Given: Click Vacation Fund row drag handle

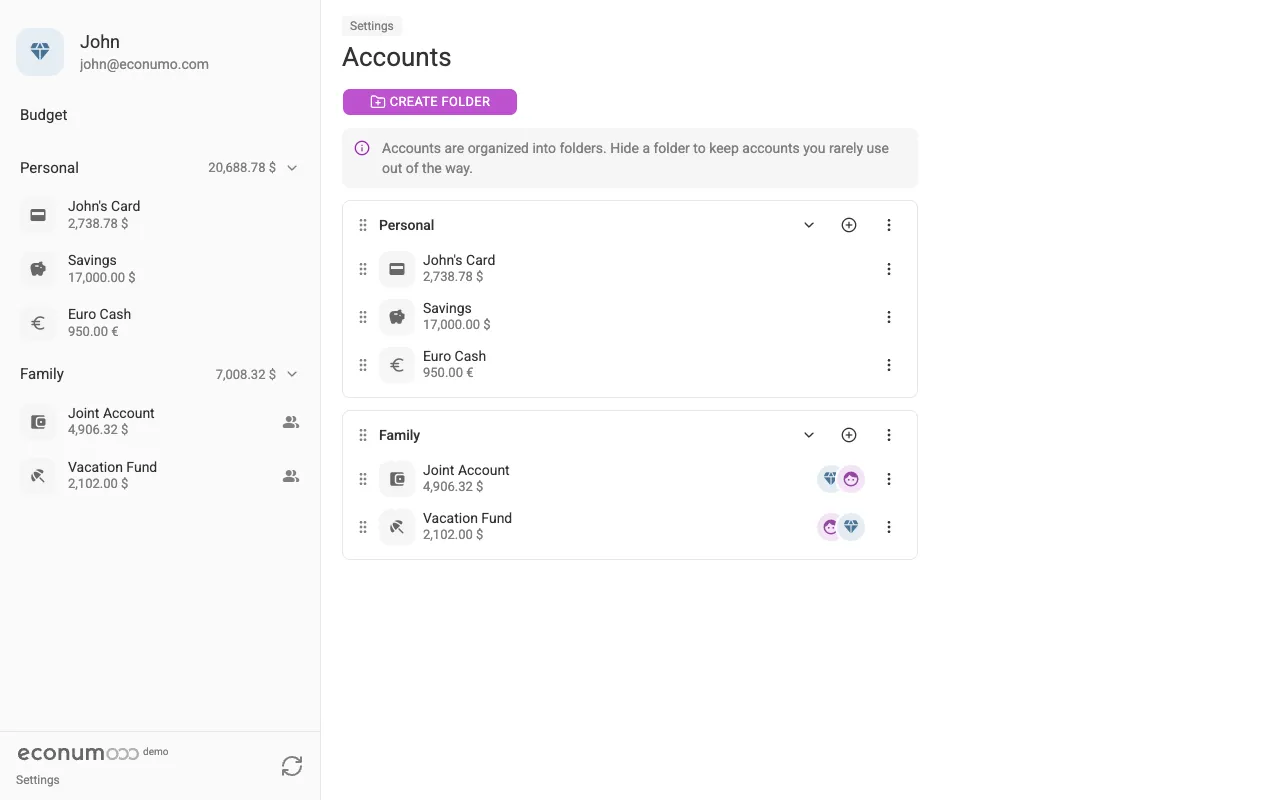Looking at the screenshot, I should (x=363, y=527).
